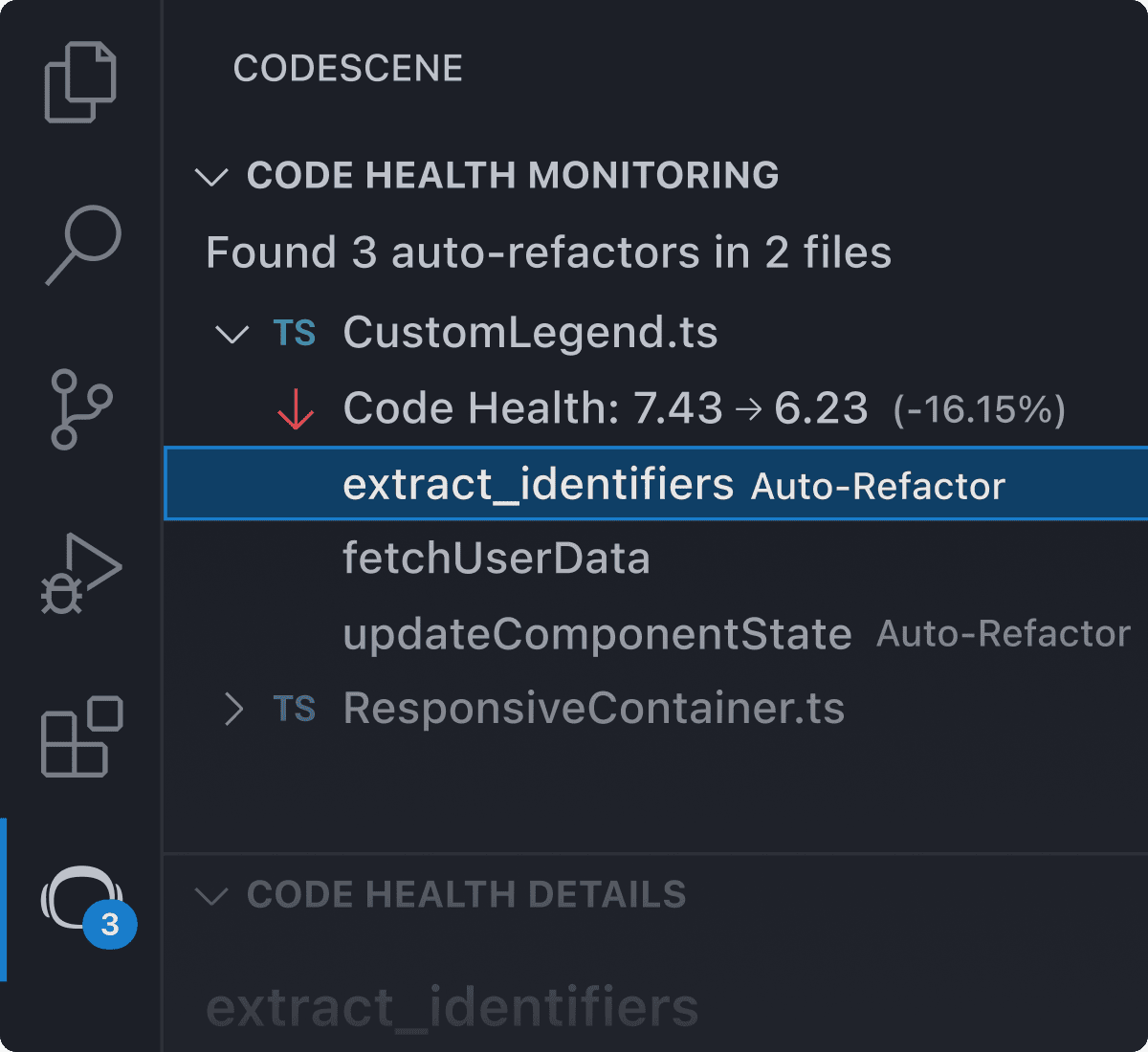Collapse the CODE HEALTH DETAILS section
The height and width of the screenshot is (1052, 1148).
[x=212, y=895]
